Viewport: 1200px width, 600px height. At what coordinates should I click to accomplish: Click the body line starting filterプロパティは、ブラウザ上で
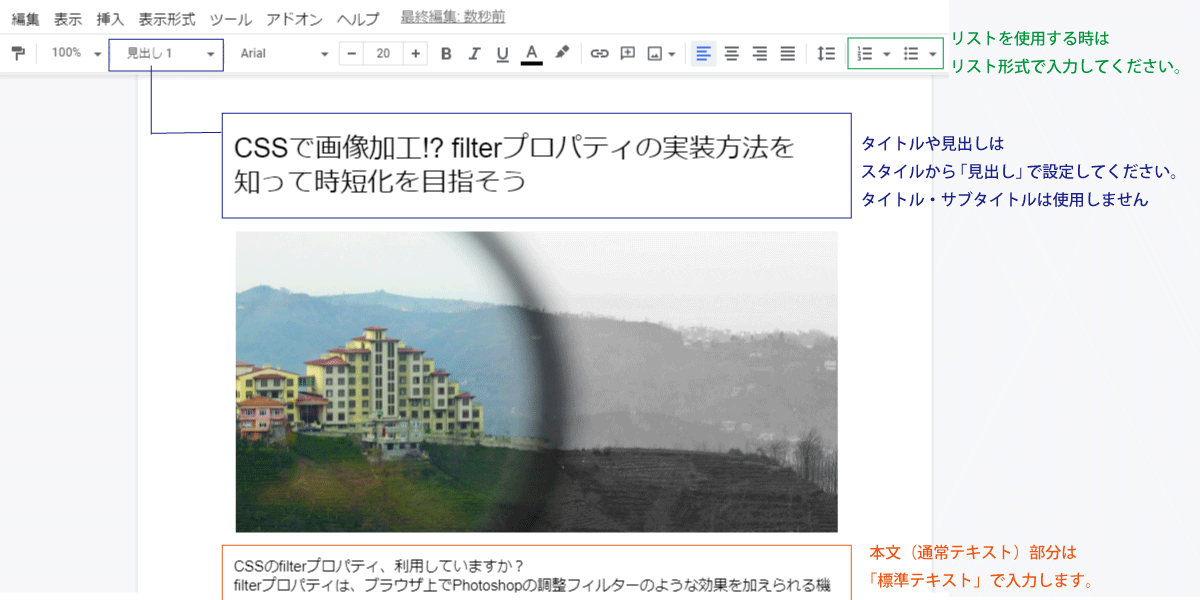[x=531, y=585]
